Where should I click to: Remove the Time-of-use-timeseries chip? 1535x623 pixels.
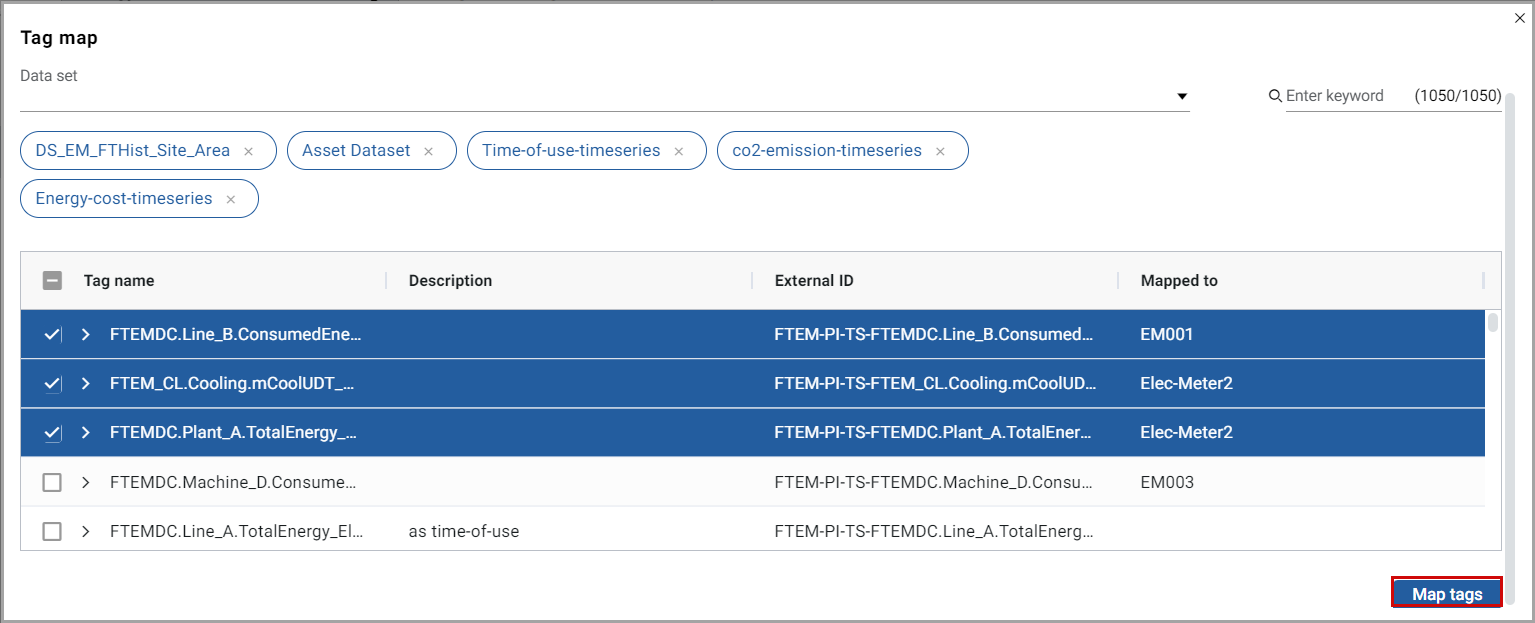678,151
